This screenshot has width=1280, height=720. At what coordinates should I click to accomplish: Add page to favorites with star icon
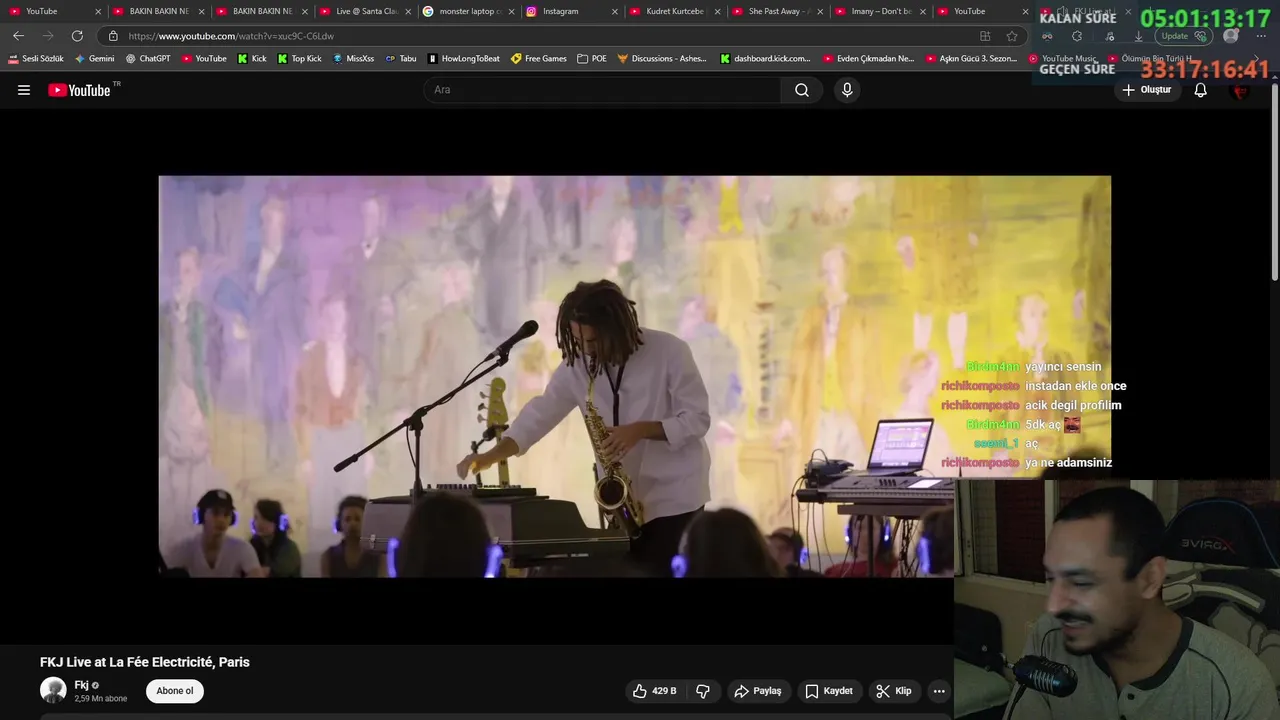tap(1012, 36)
